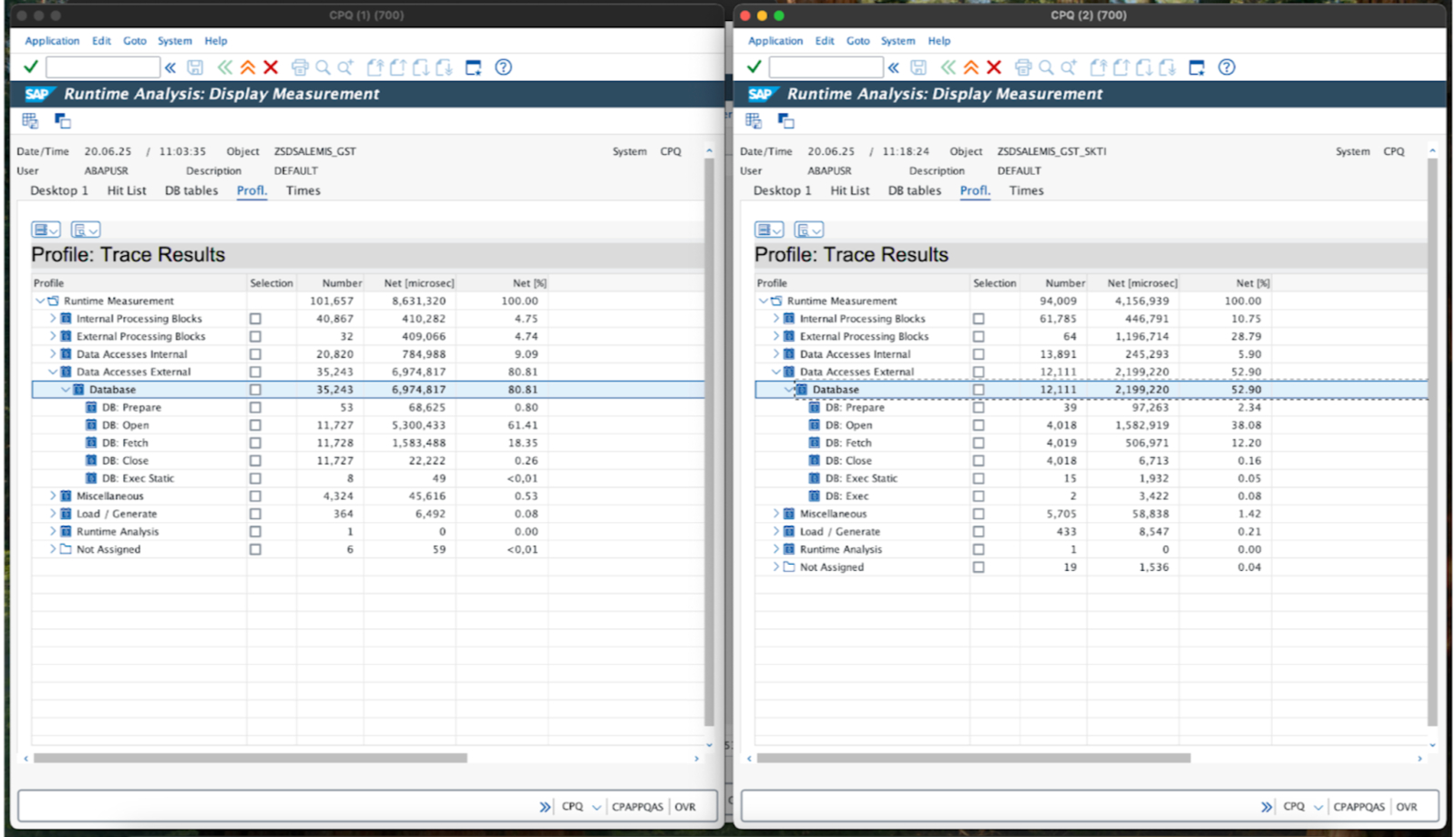The height and width of the screenshot is (837, 1456).
Task: Click the green checkmark Enter icon in CPQ (1) window
Action: [x=31, y=66]
